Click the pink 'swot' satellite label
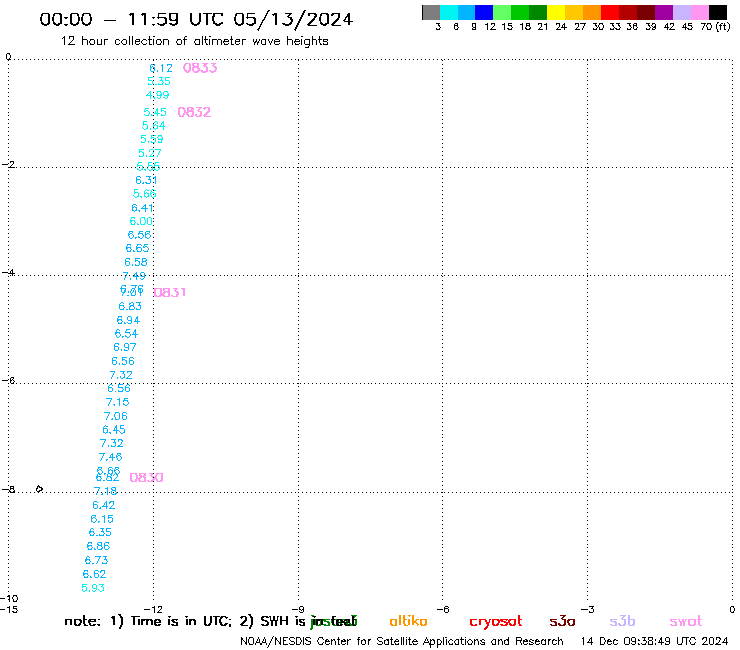Image resolution: width=740 pixels, height=650 pixels. 686,622
